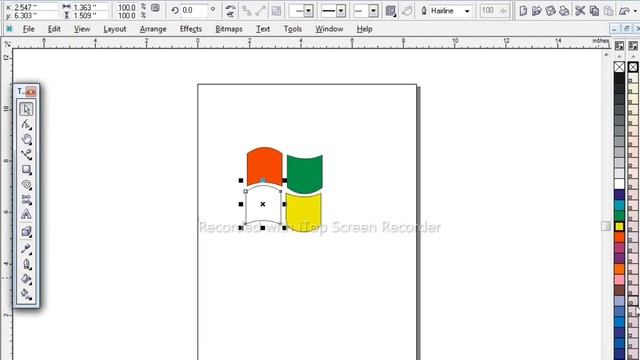Click the Cut scissors icon
The height and width of the screenshot is (360, 640).
coord(580,11)
